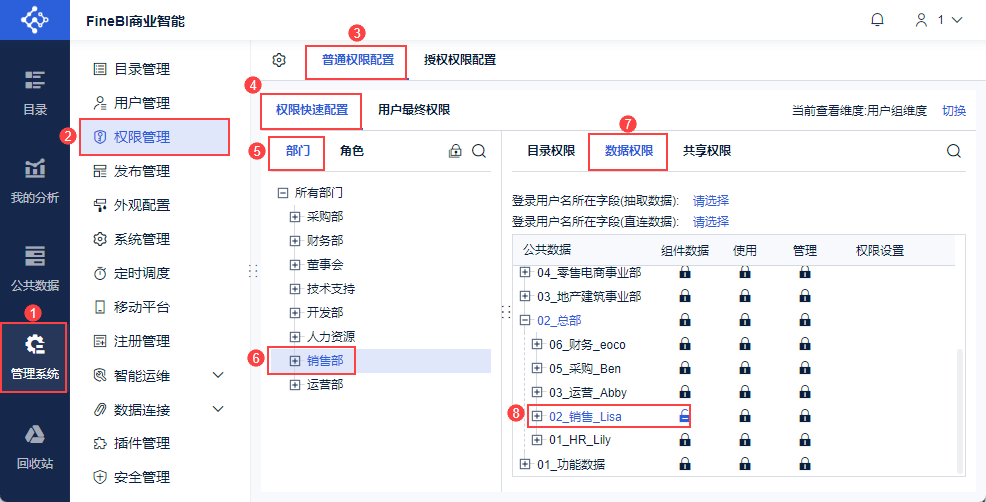Click the lock icon beside department search

[455, 151]
